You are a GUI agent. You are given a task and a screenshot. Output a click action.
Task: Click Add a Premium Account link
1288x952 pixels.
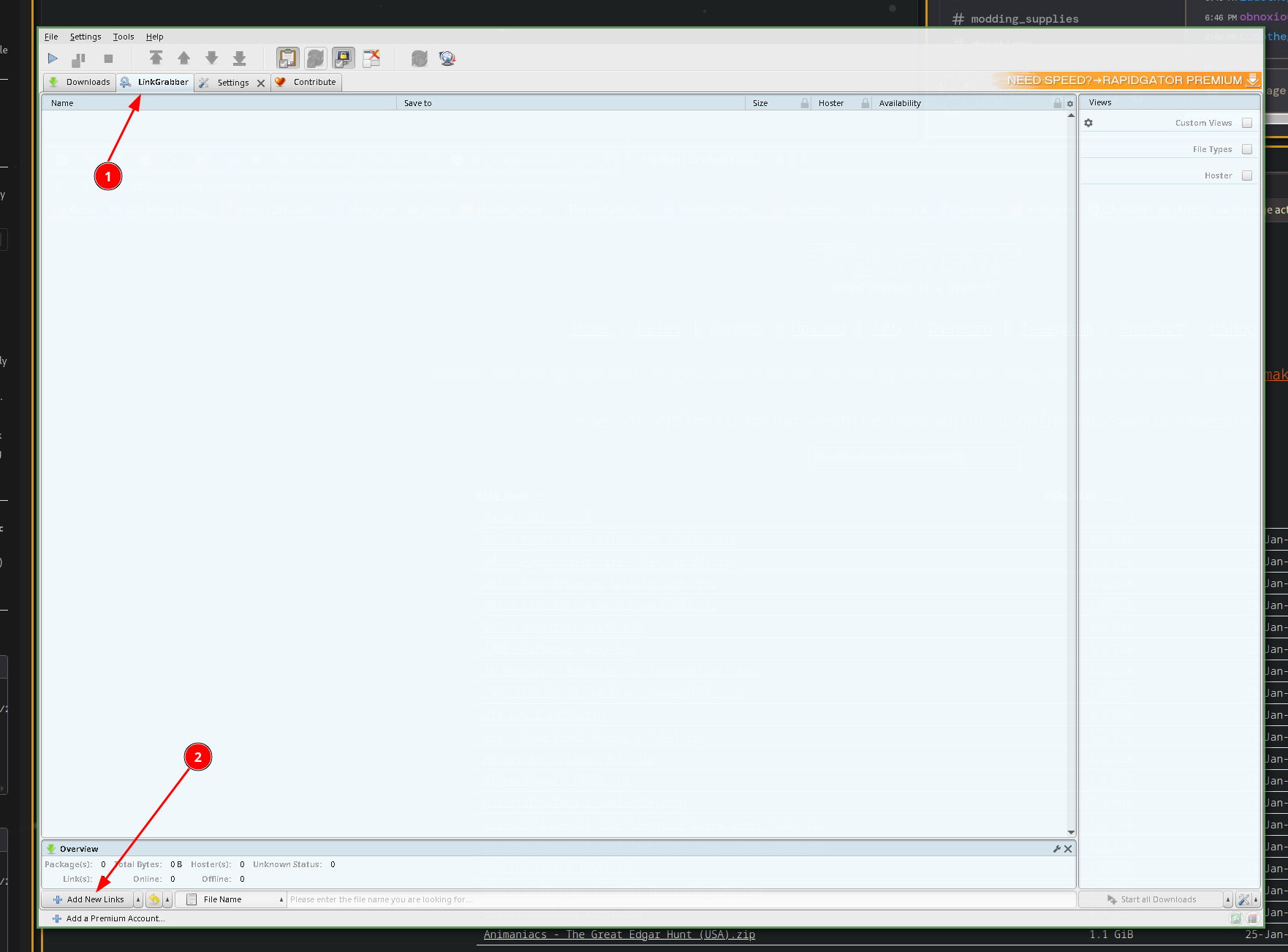[x=109, y=918]
